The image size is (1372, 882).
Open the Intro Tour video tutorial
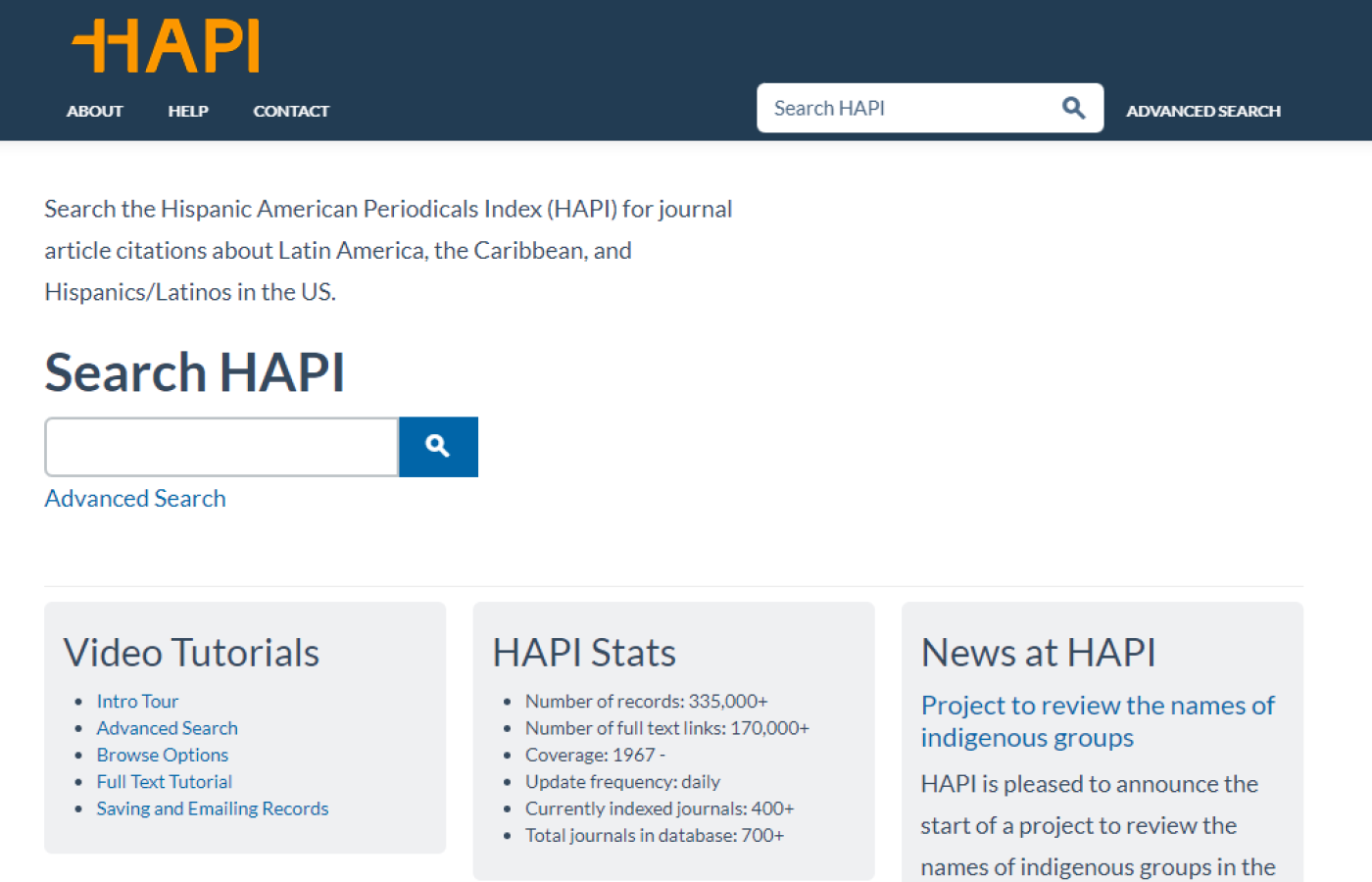click(137, 701)
